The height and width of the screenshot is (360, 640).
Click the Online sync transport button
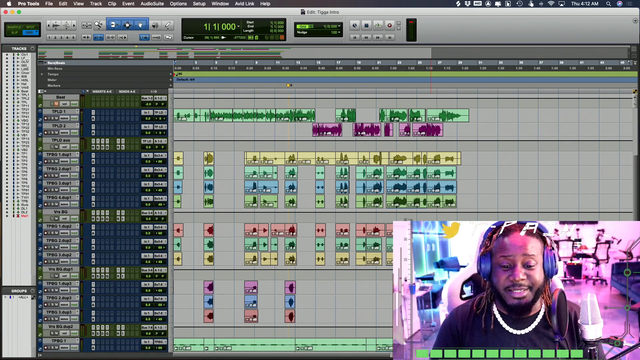pos(354,25)
